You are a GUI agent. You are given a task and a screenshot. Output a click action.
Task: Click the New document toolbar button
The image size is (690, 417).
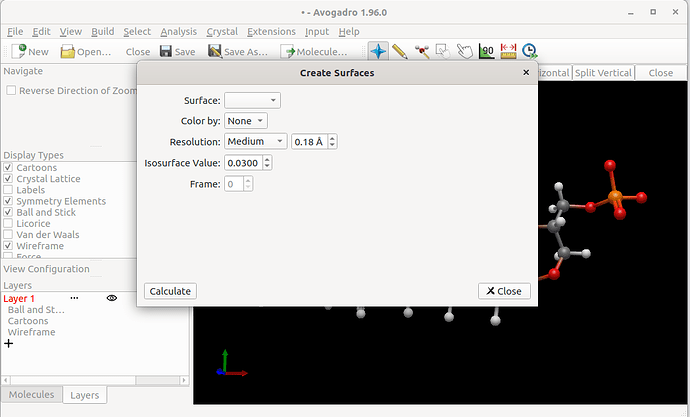(29, 51)
